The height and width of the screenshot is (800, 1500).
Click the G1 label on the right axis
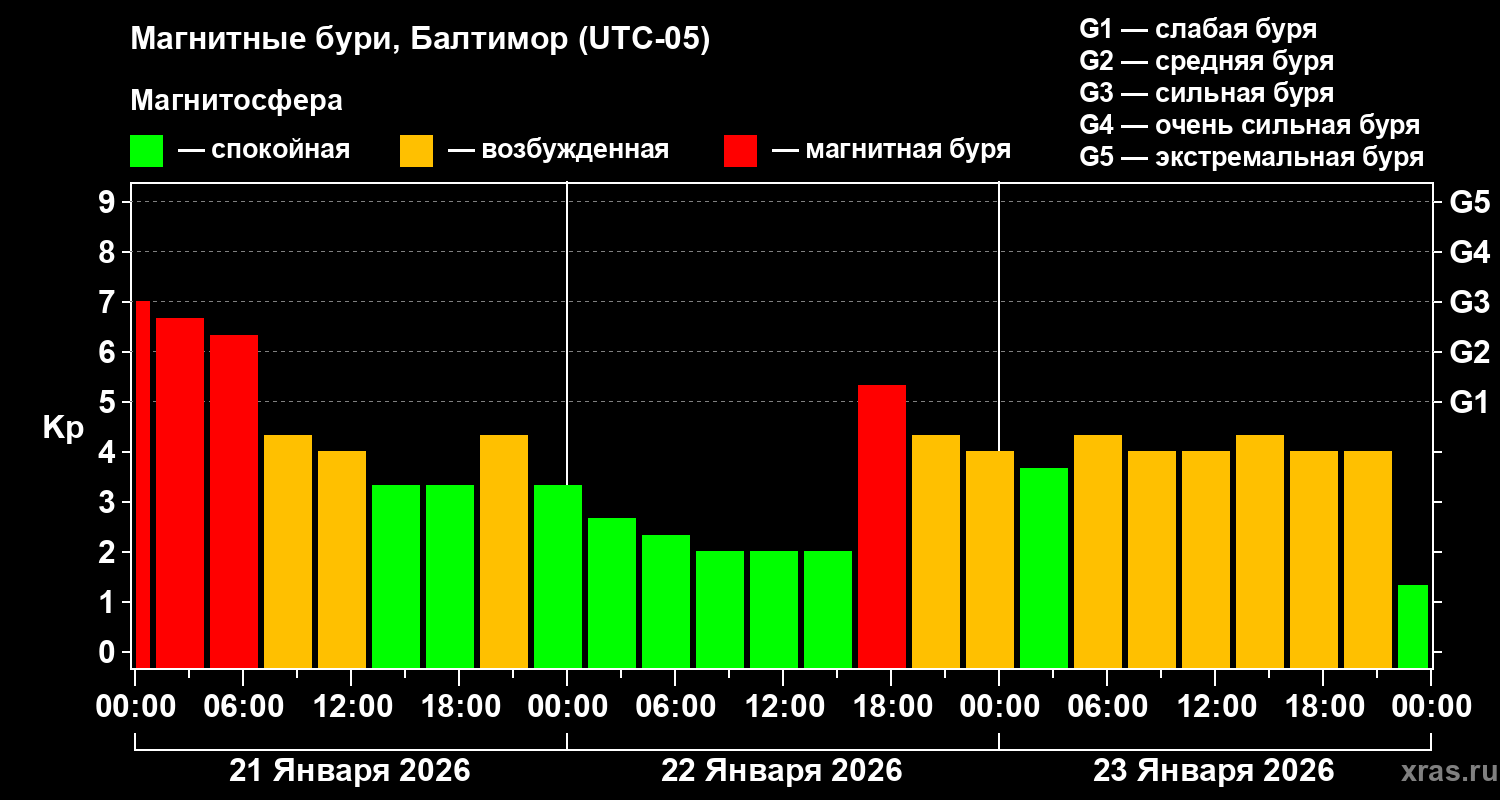pyautogui.click(x=1469, y=403)
